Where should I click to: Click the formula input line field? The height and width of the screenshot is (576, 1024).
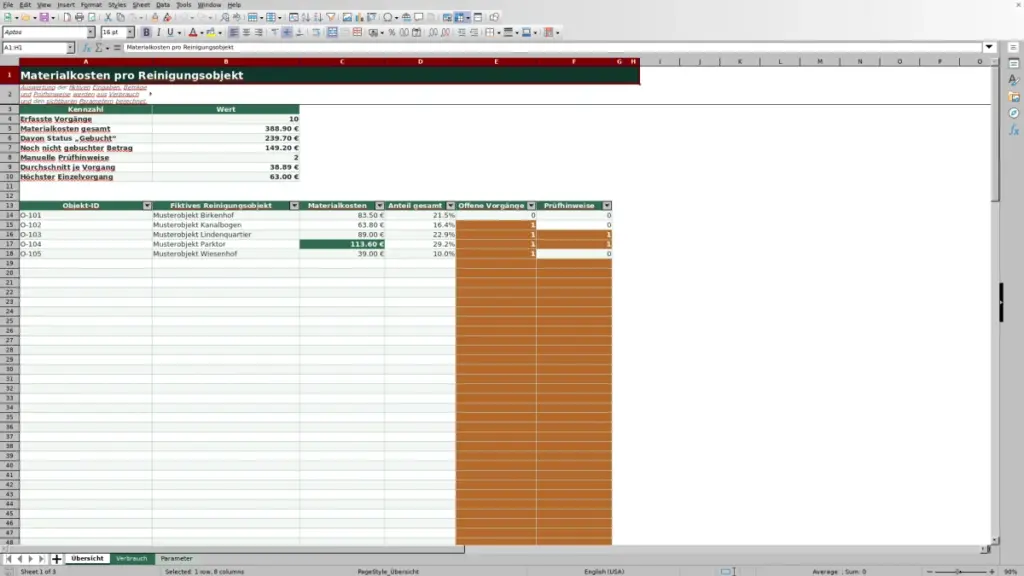point(552,48)
